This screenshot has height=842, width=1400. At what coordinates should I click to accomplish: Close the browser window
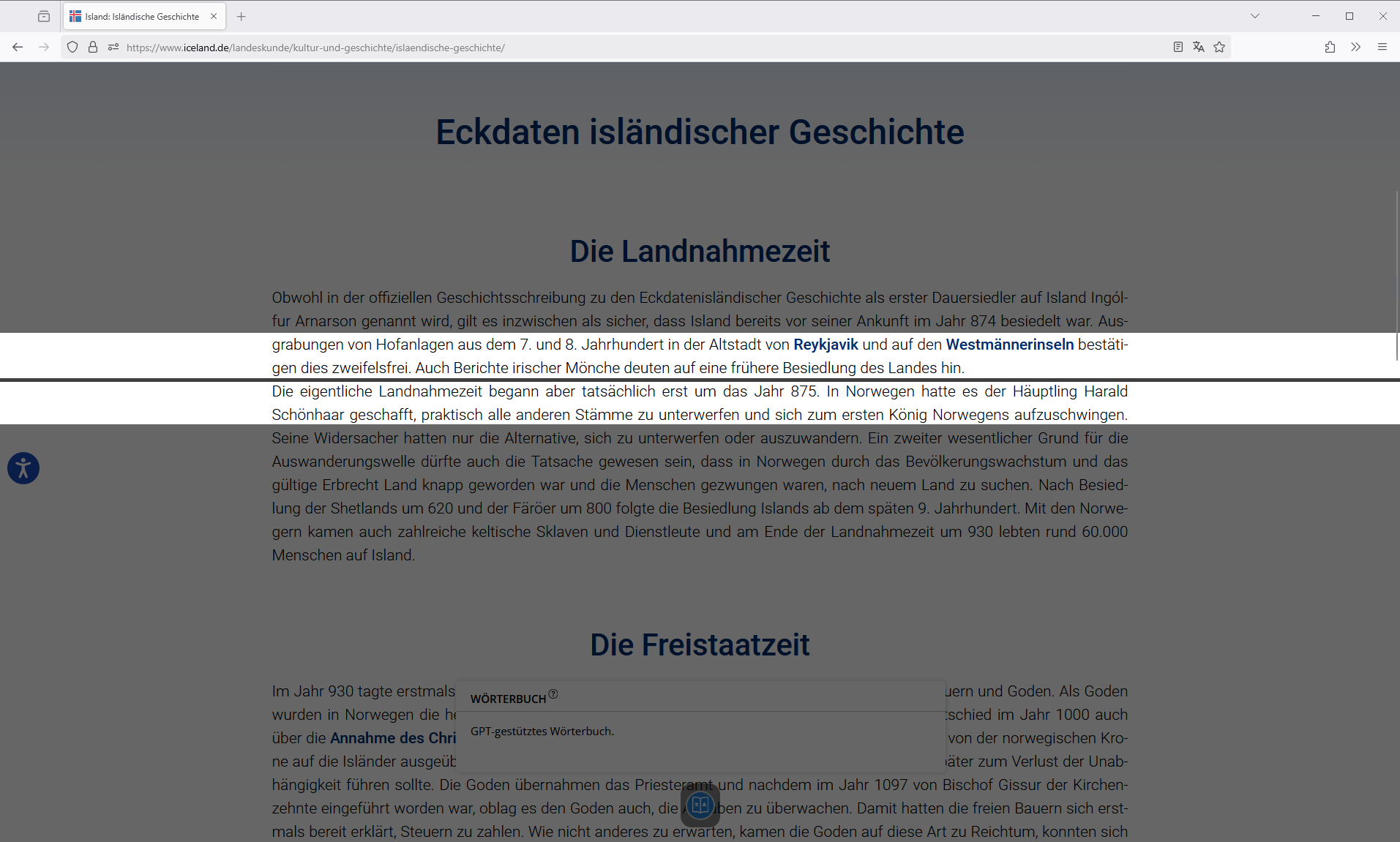(x=1383, y=16)
